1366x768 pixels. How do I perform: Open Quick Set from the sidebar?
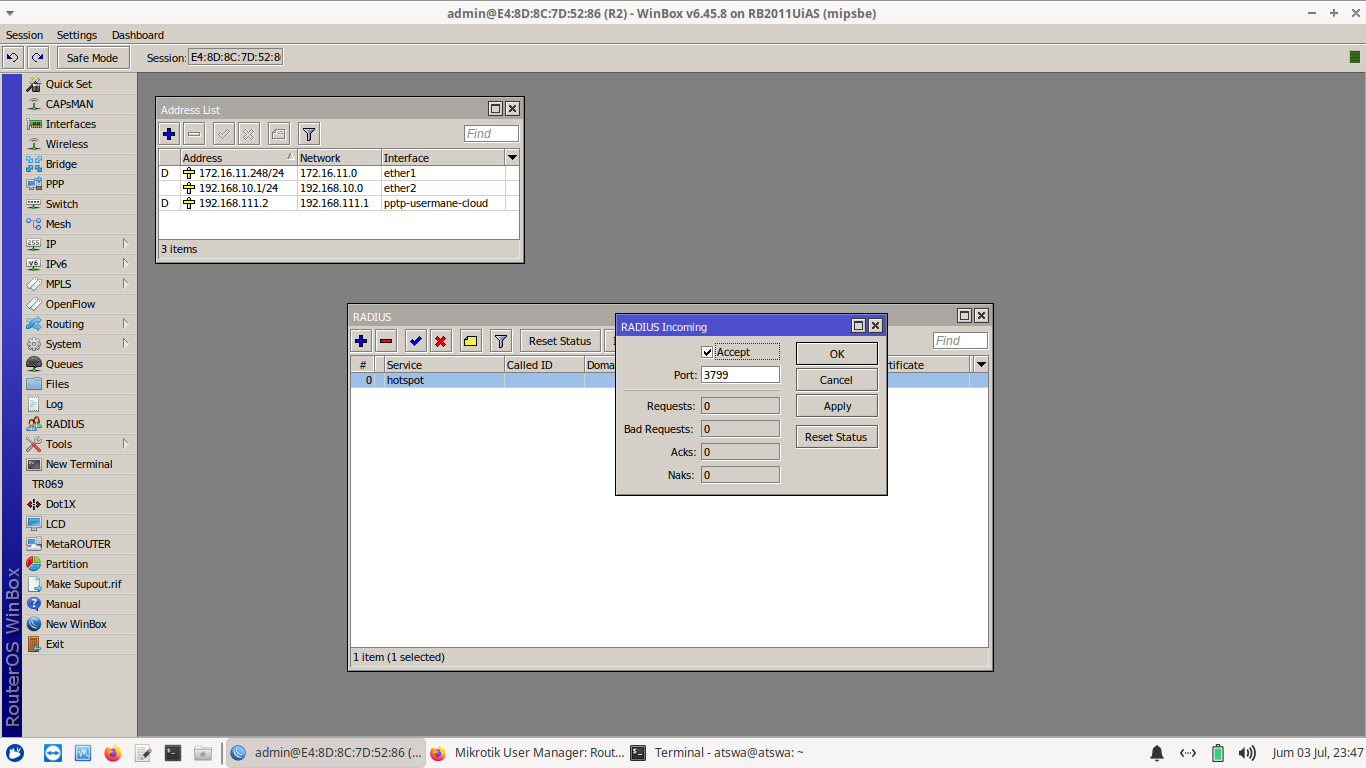point(80,84)
